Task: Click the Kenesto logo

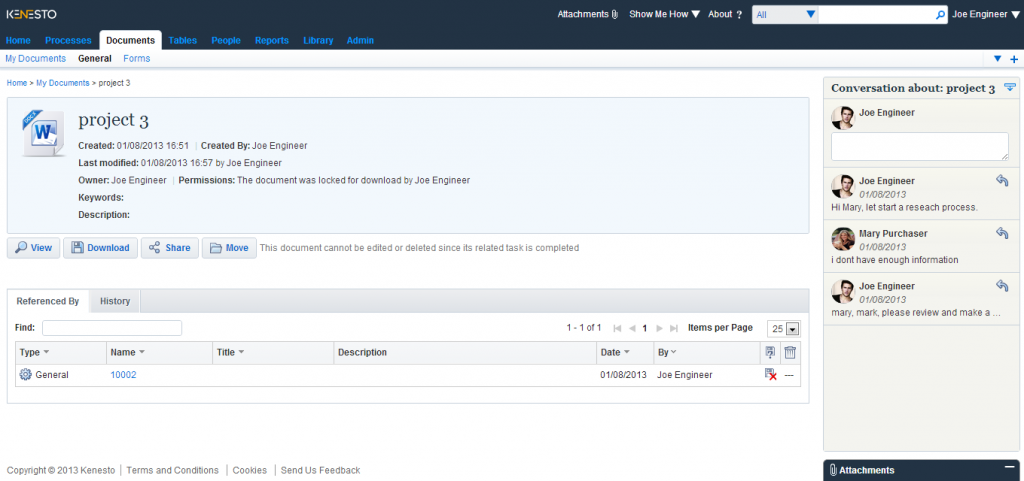Action: coord(31,14)
